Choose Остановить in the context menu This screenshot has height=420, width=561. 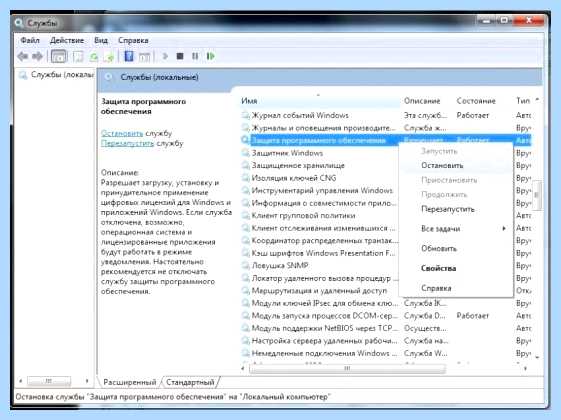tap(455, 165)
